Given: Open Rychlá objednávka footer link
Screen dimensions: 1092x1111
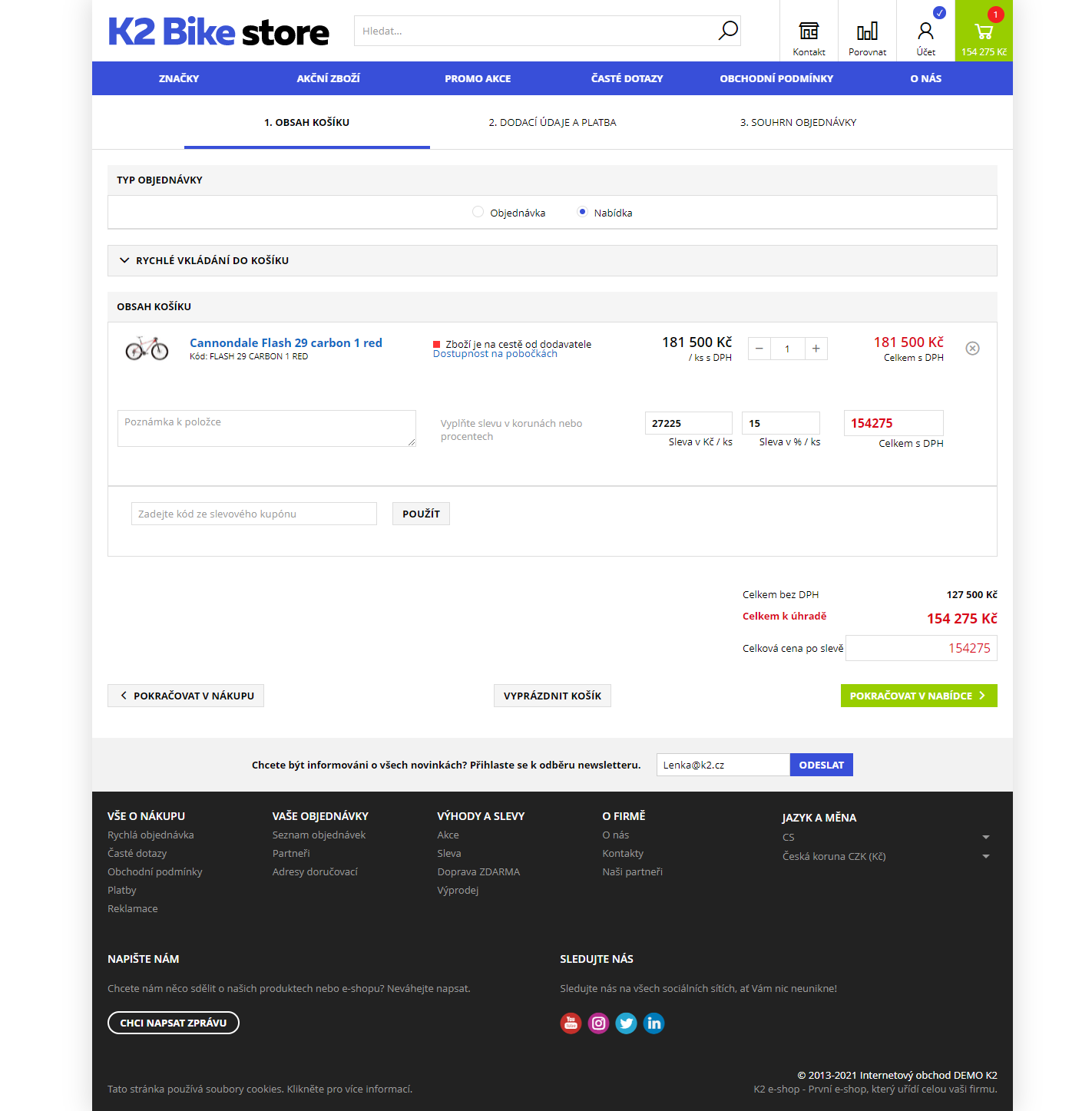Looking at the screenshot, I should (151, 835).
